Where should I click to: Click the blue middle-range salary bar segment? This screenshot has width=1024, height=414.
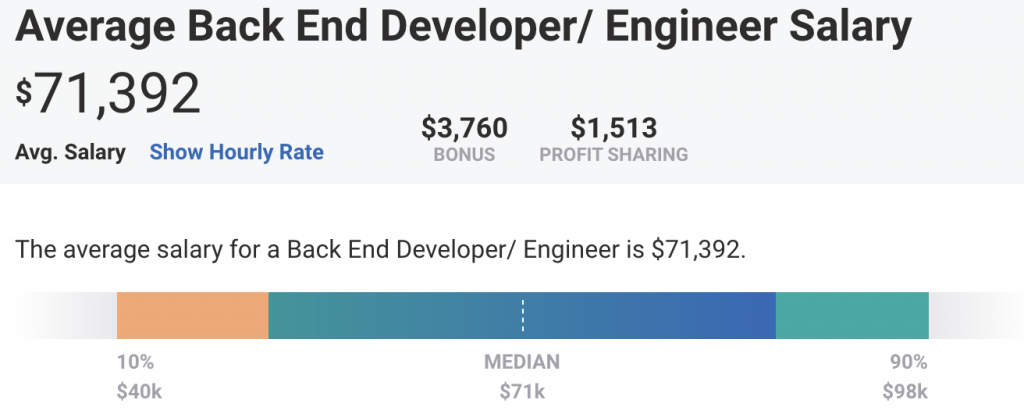640,315
